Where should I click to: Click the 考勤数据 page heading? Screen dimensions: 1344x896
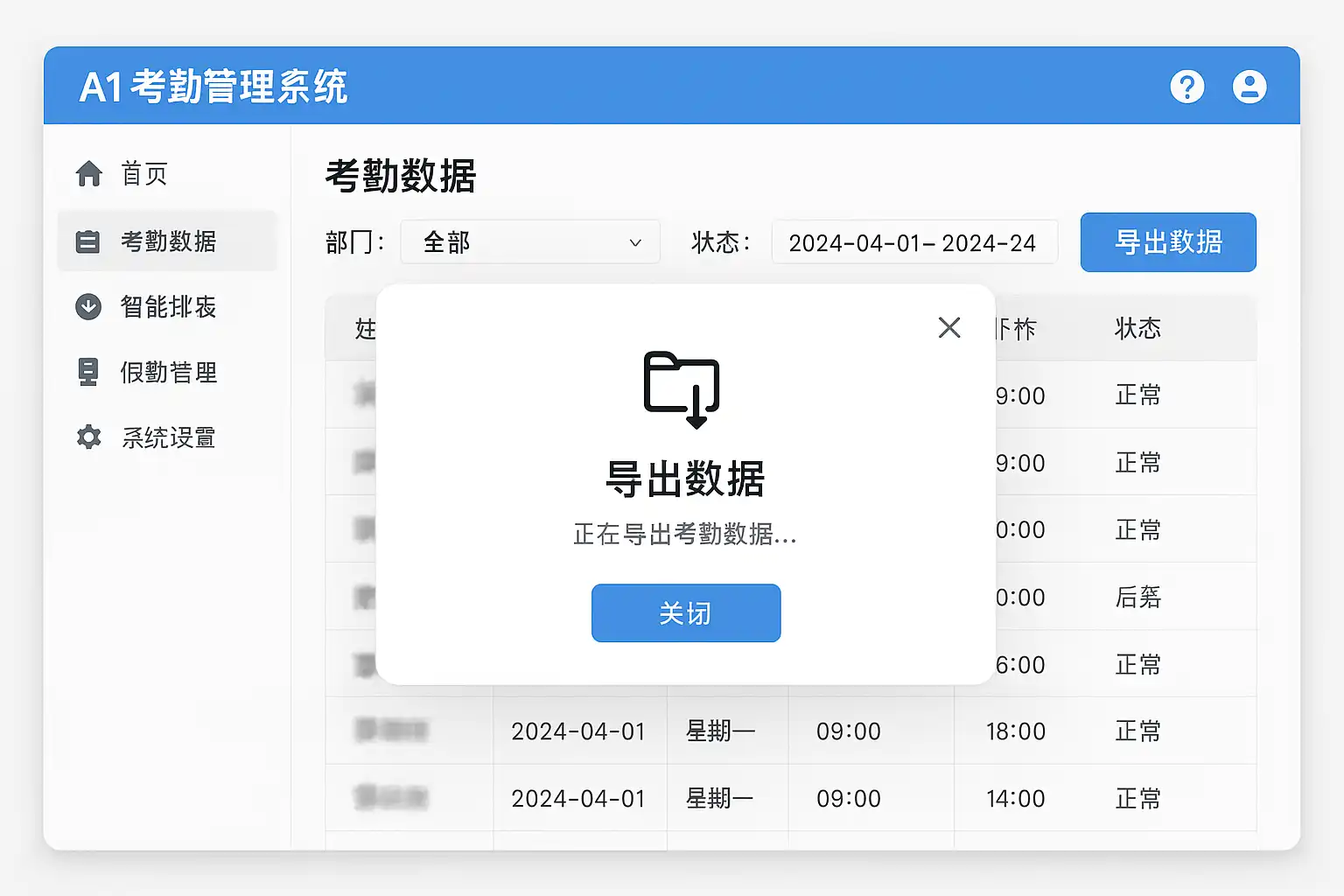(x=401, y=176)
